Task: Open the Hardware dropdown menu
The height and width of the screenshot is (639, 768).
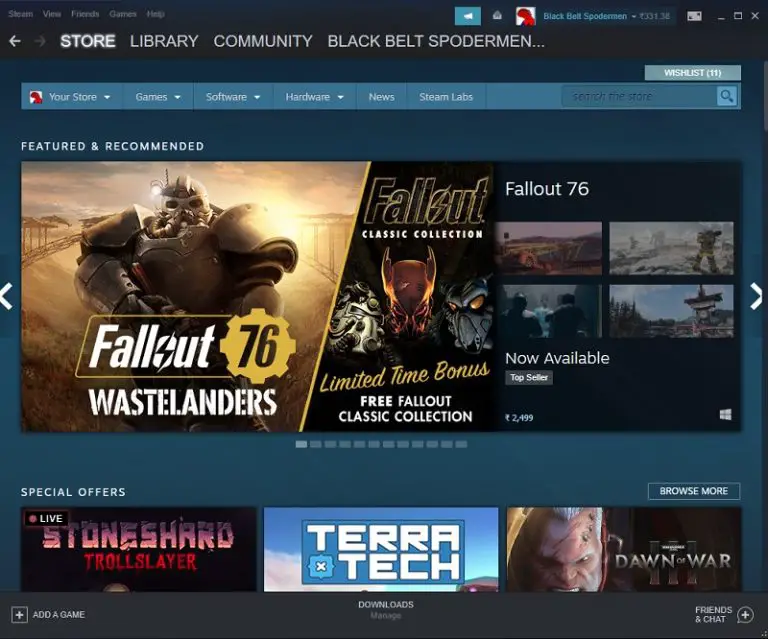Action: click(314, 97)
